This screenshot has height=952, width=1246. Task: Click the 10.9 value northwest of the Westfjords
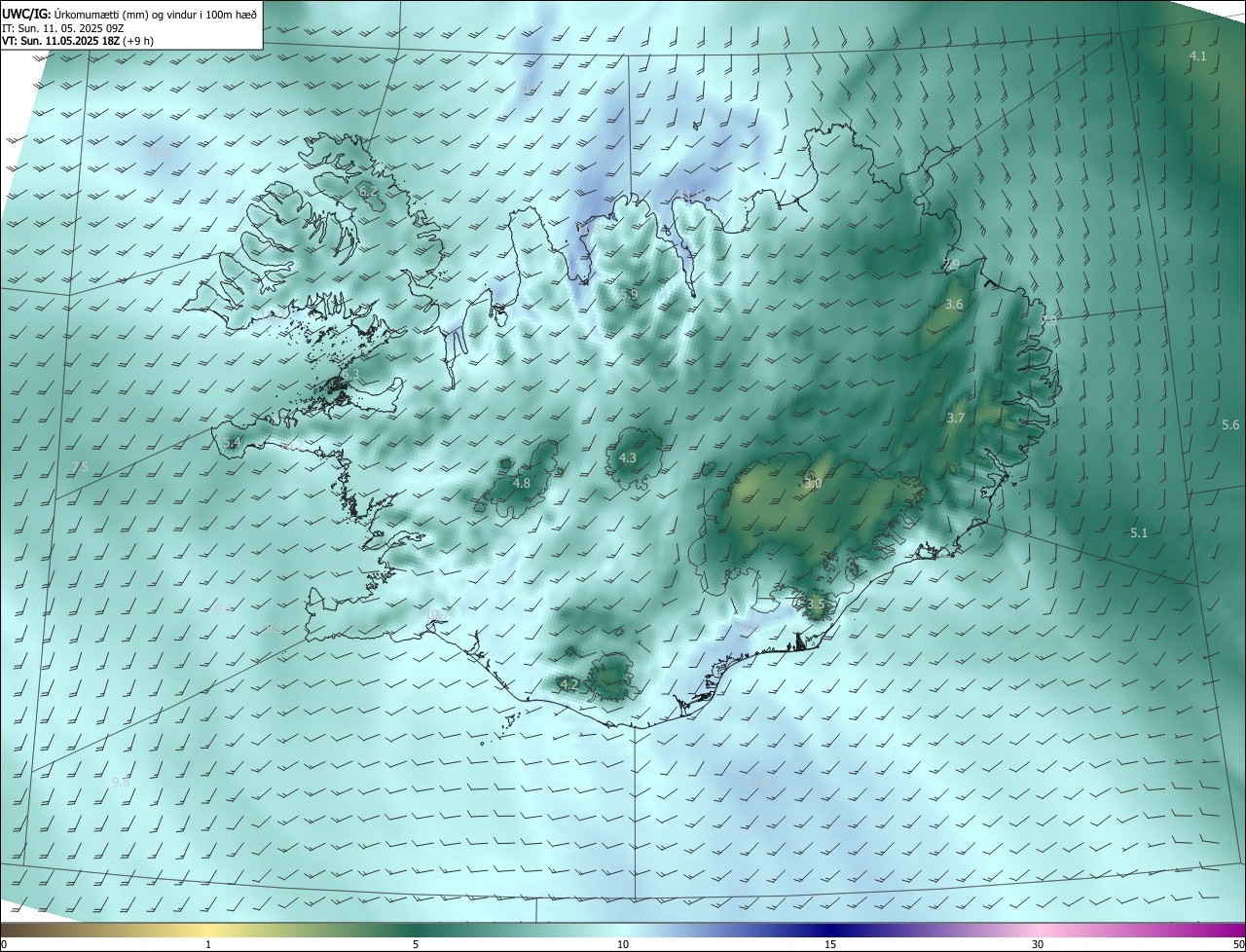[160, 153]
